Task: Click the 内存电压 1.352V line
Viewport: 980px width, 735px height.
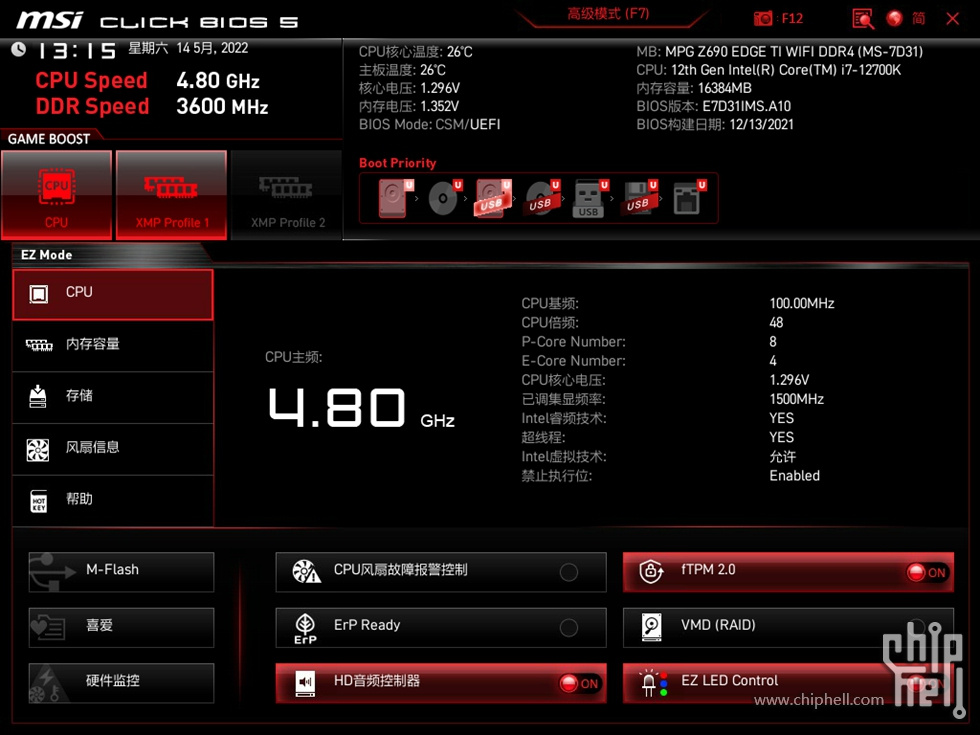Action: (409, 106)
